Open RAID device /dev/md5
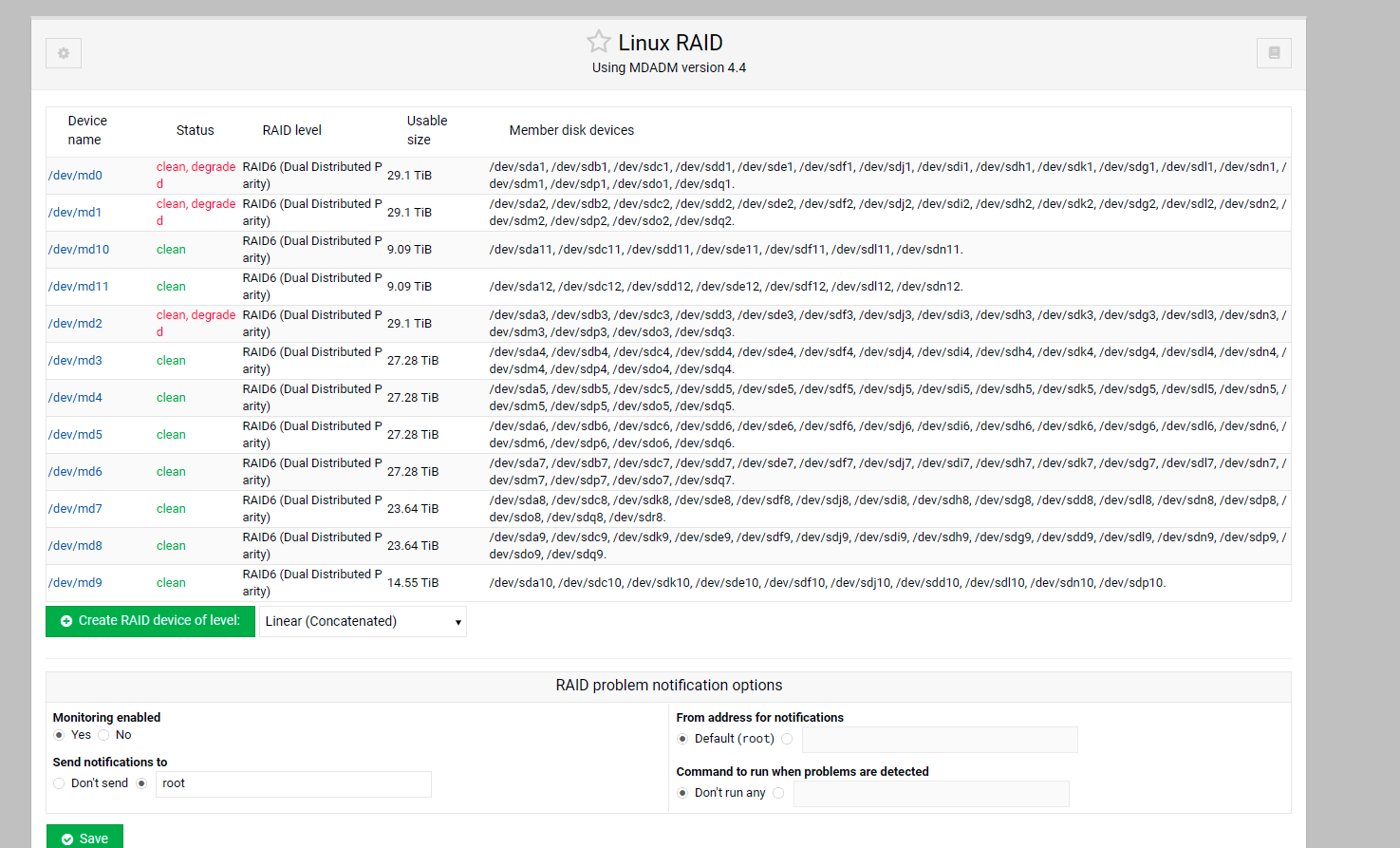The image size is (1400, 848). (75, 435)
